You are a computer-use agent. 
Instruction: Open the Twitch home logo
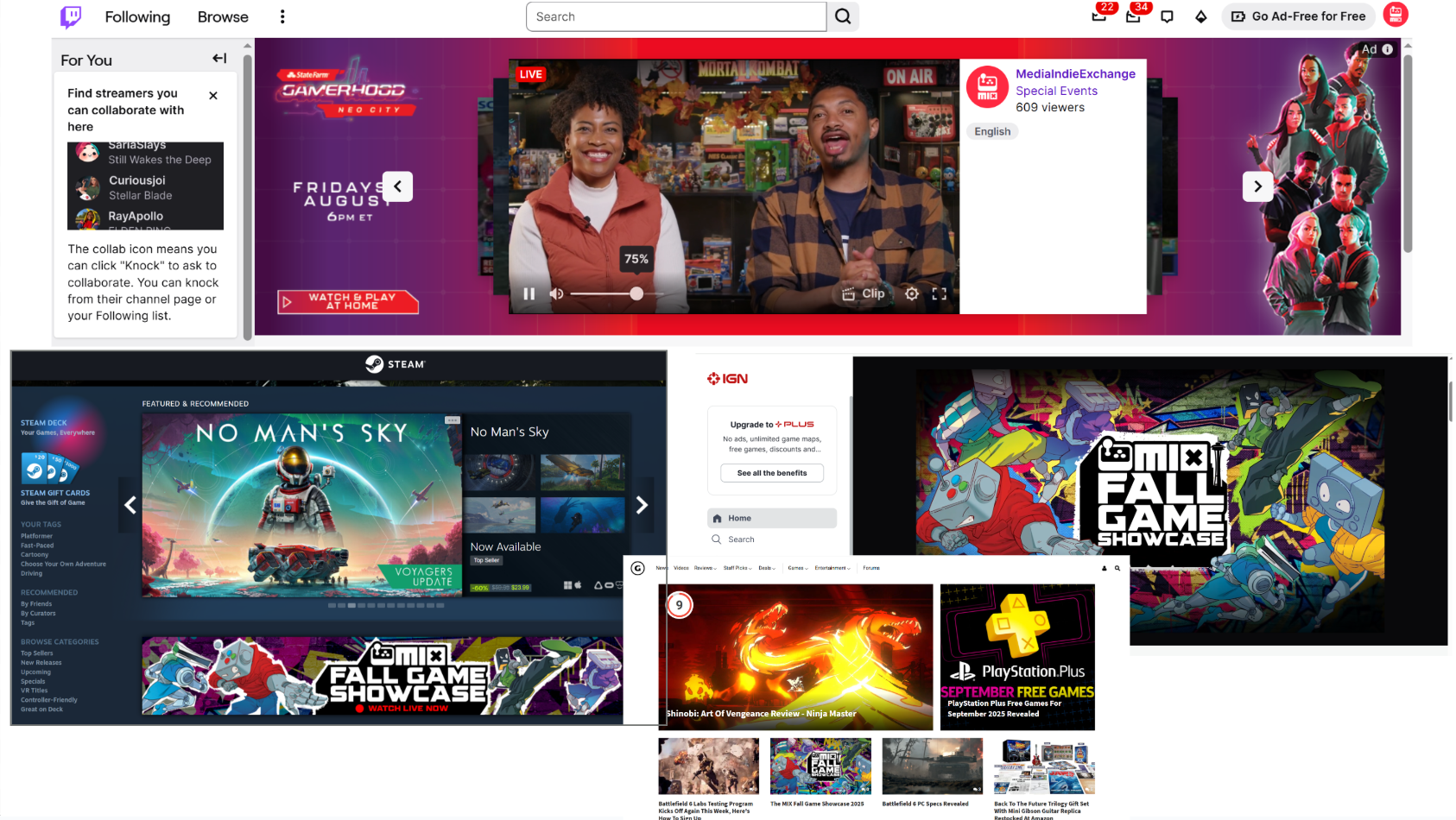pyautogui.click(x=71, y=16)
